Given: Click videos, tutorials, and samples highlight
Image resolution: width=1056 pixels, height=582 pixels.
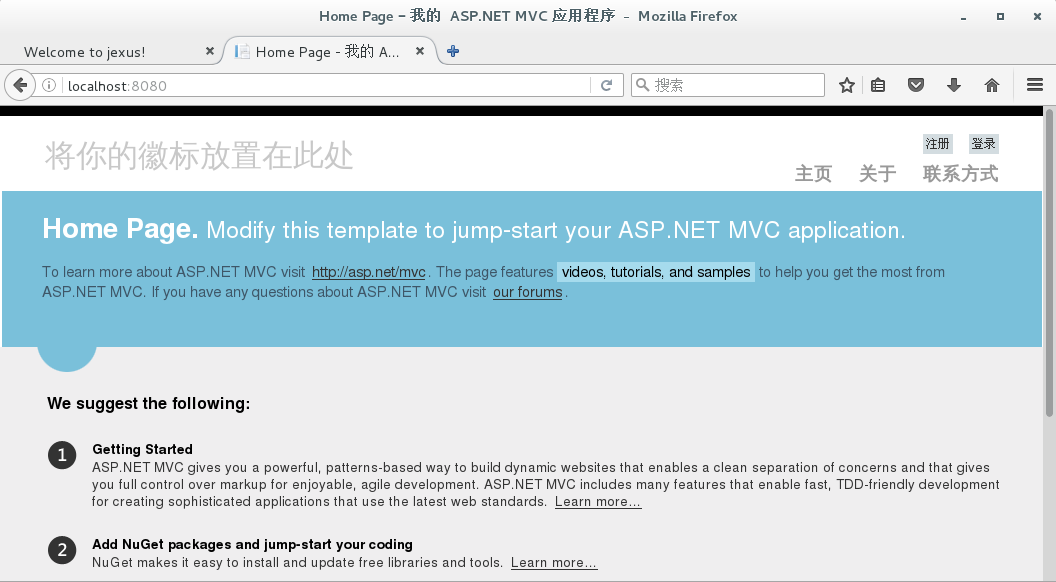Looking at the screenshot, I should [656, 272].
